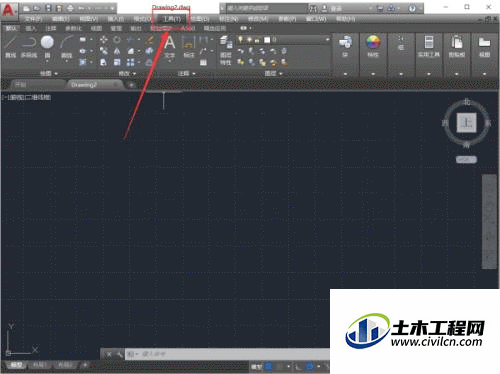Toggle the grid display in status bar
Screen dimensions: 500x374
coord(268,367)
